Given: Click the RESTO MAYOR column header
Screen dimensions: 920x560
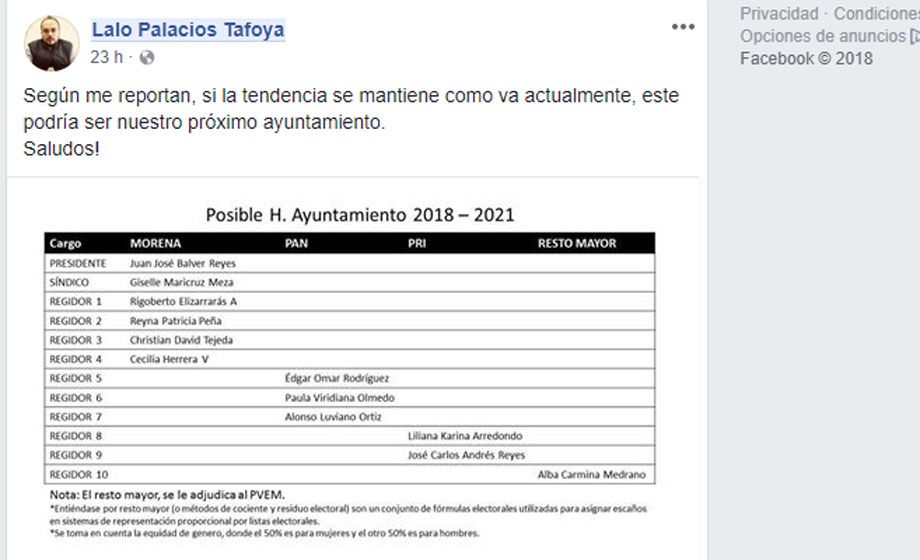Looking at the screenshot, I should pos(577,243).
